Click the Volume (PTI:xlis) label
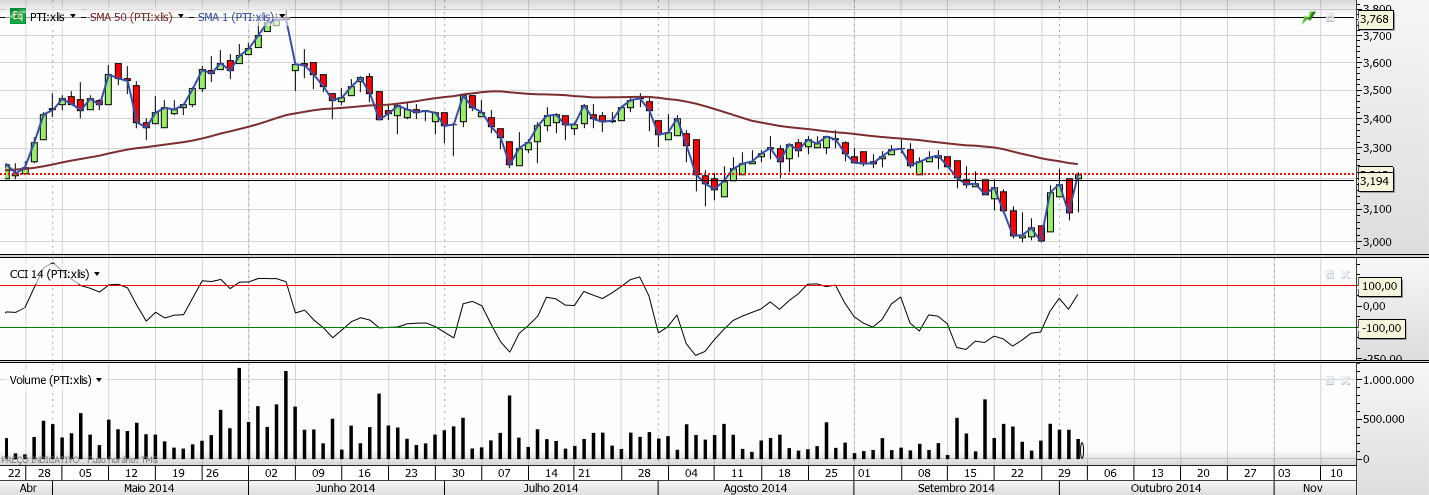 (x=50, y=380)
